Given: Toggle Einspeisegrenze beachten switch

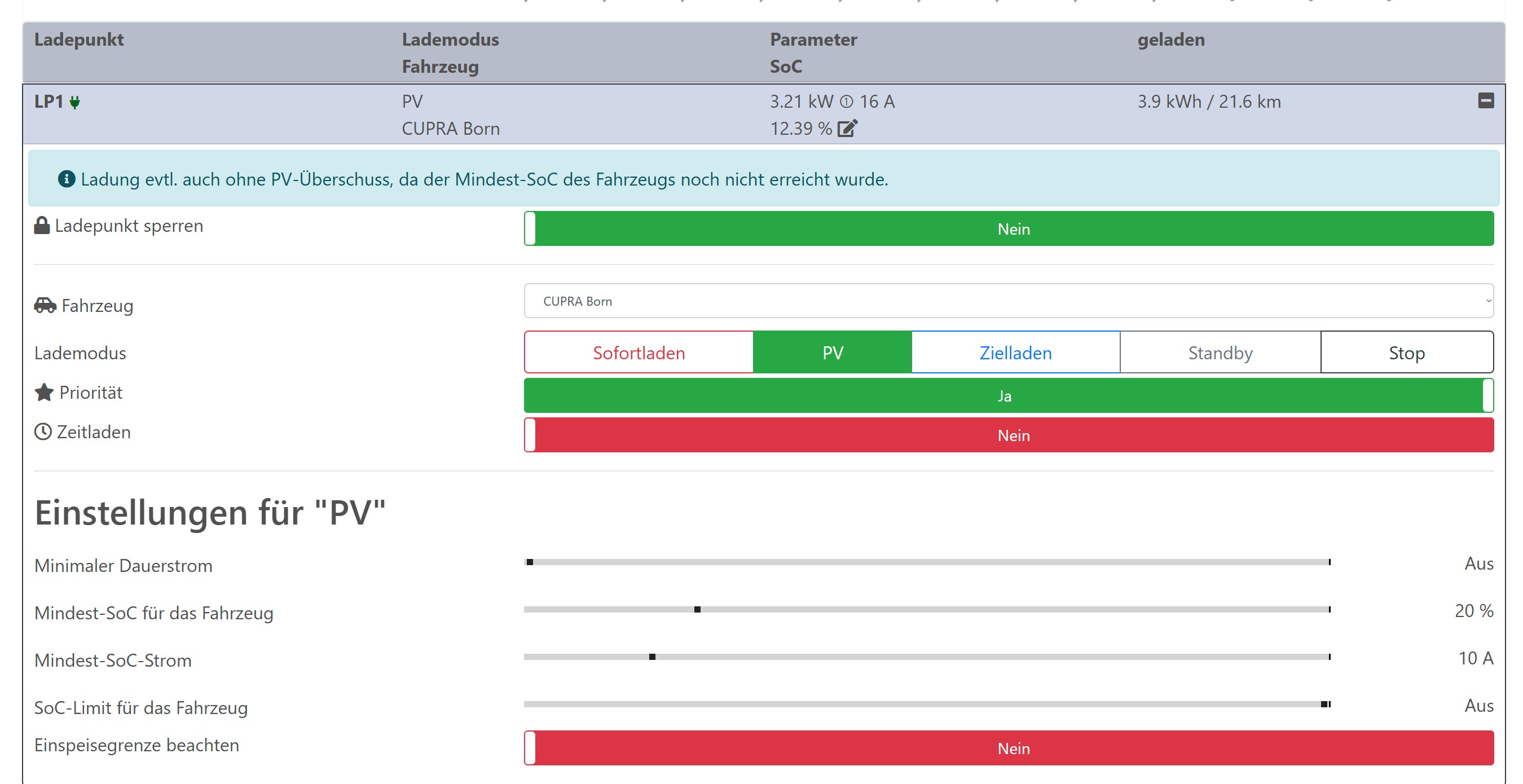Looking at the screenshot, I should tap(1008, 748).
